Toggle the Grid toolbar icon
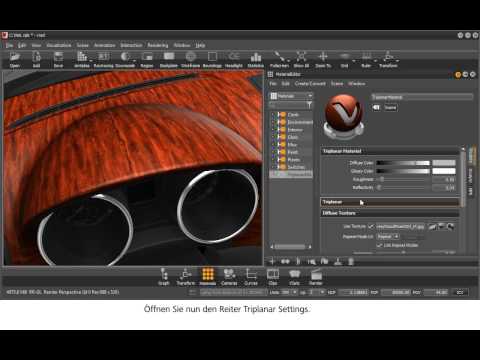The image size is (480, 360). 345,60
